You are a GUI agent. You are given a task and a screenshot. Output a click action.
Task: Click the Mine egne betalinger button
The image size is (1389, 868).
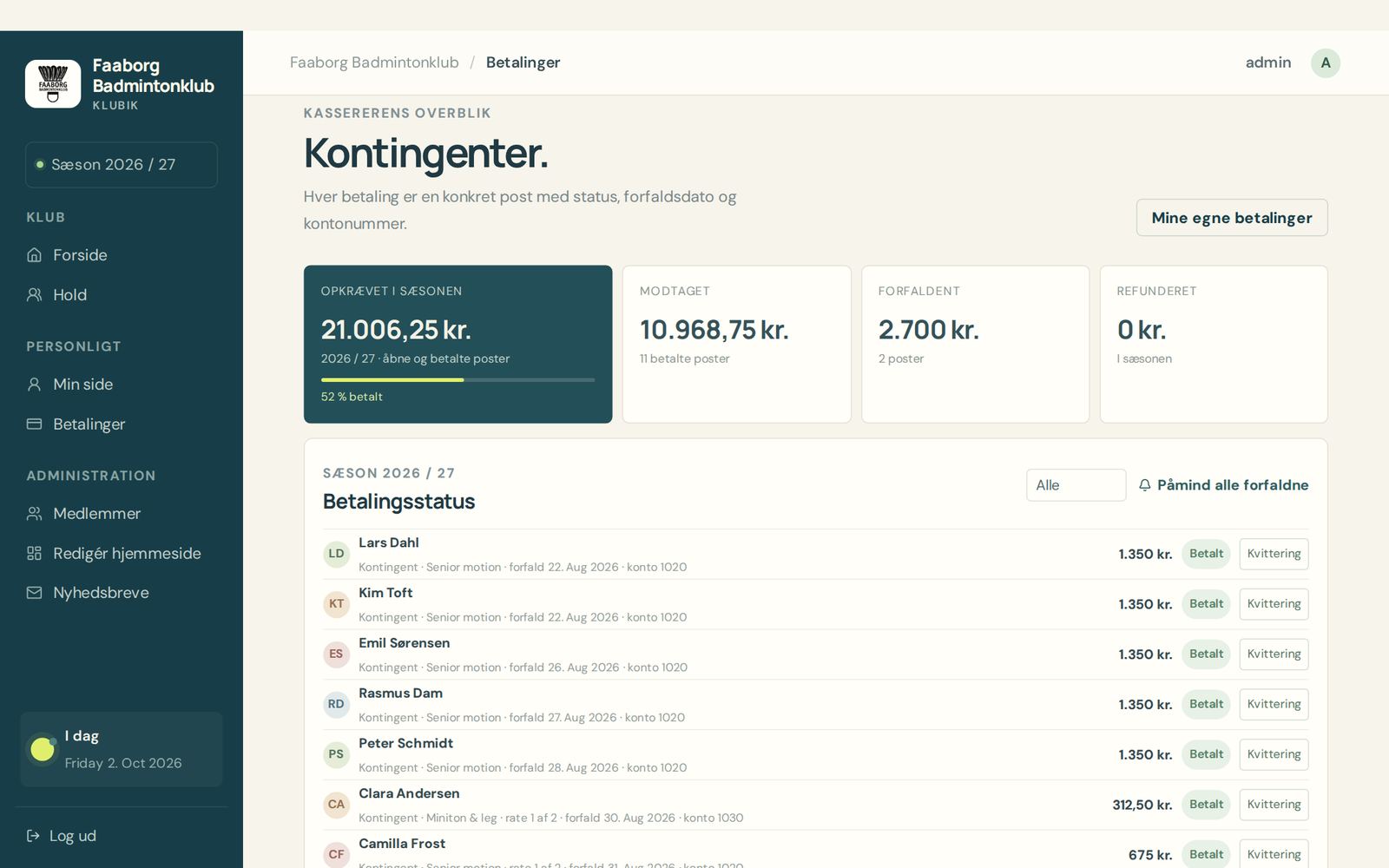coord(1232,218)
